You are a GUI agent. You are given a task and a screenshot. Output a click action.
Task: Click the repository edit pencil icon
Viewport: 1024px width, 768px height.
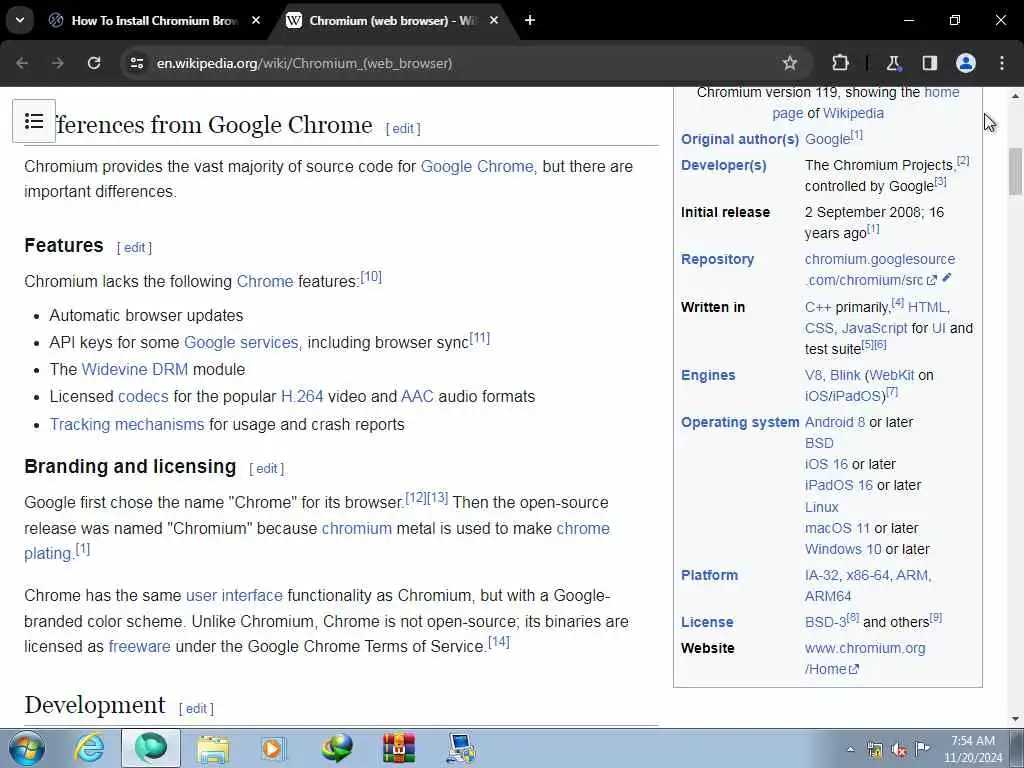click(x=947, y=278)
